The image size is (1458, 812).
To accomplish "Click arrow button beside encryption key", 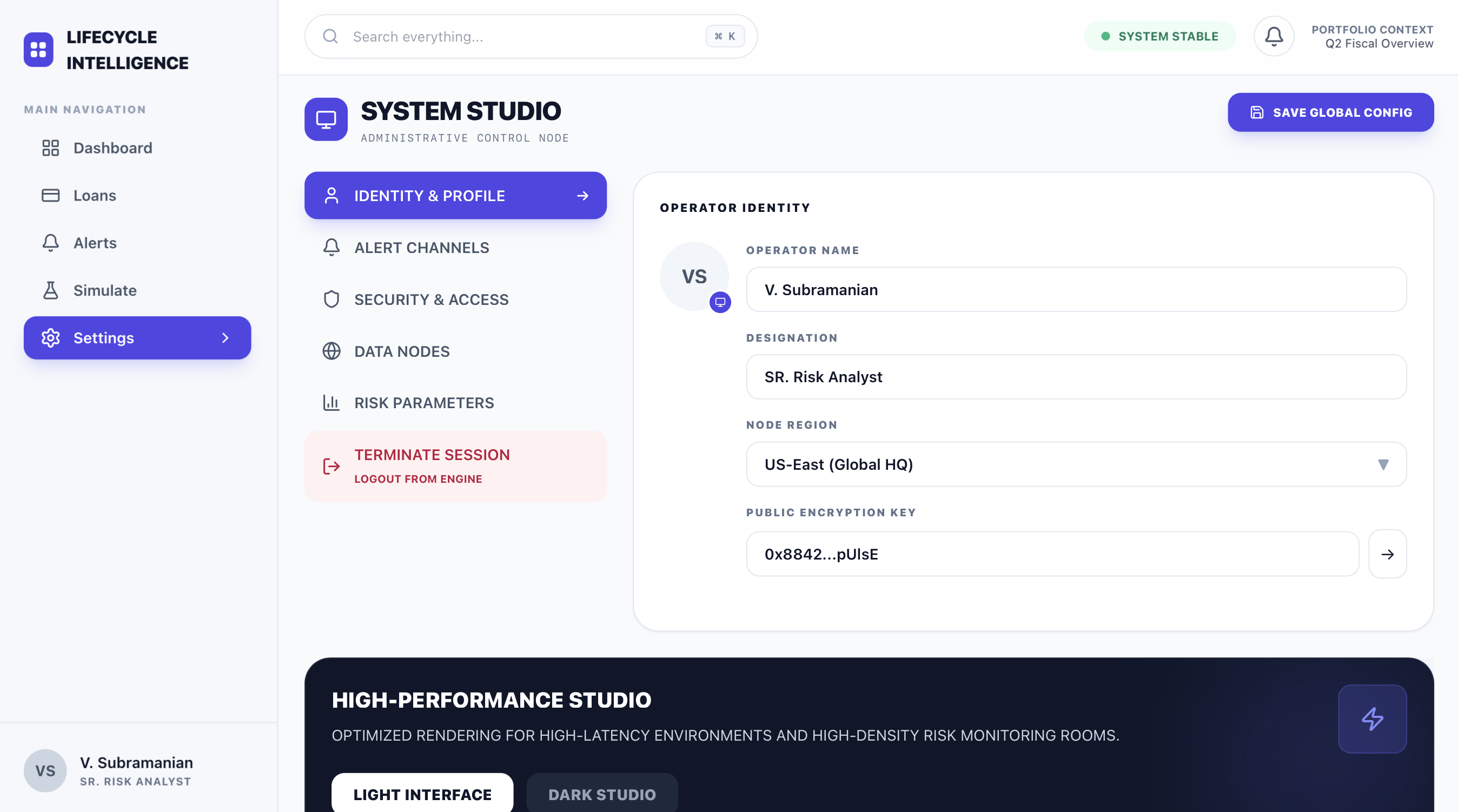I will (x=1387, y=554).
